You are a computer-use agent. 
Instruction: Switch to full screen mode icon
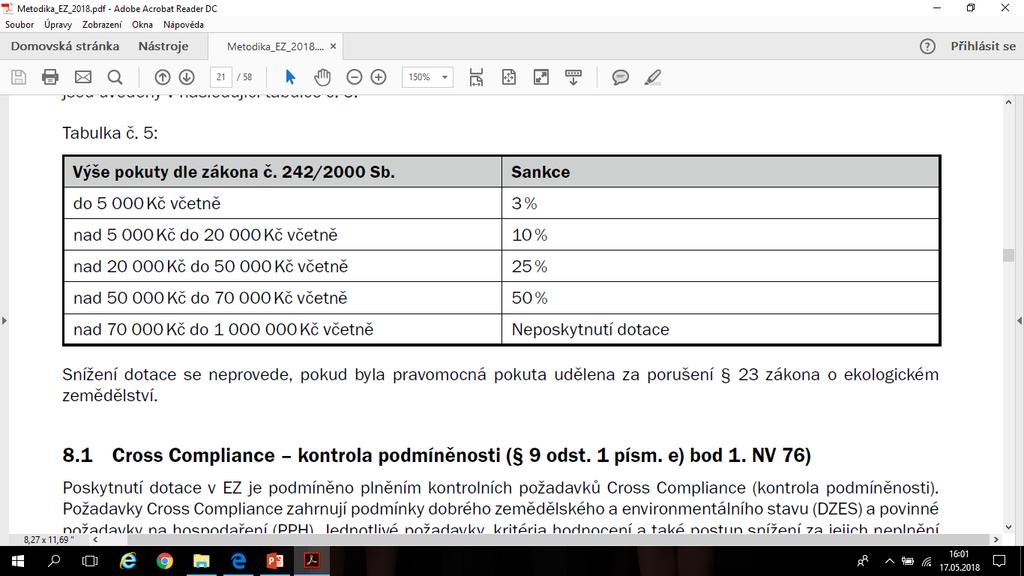tap(541, 77)
